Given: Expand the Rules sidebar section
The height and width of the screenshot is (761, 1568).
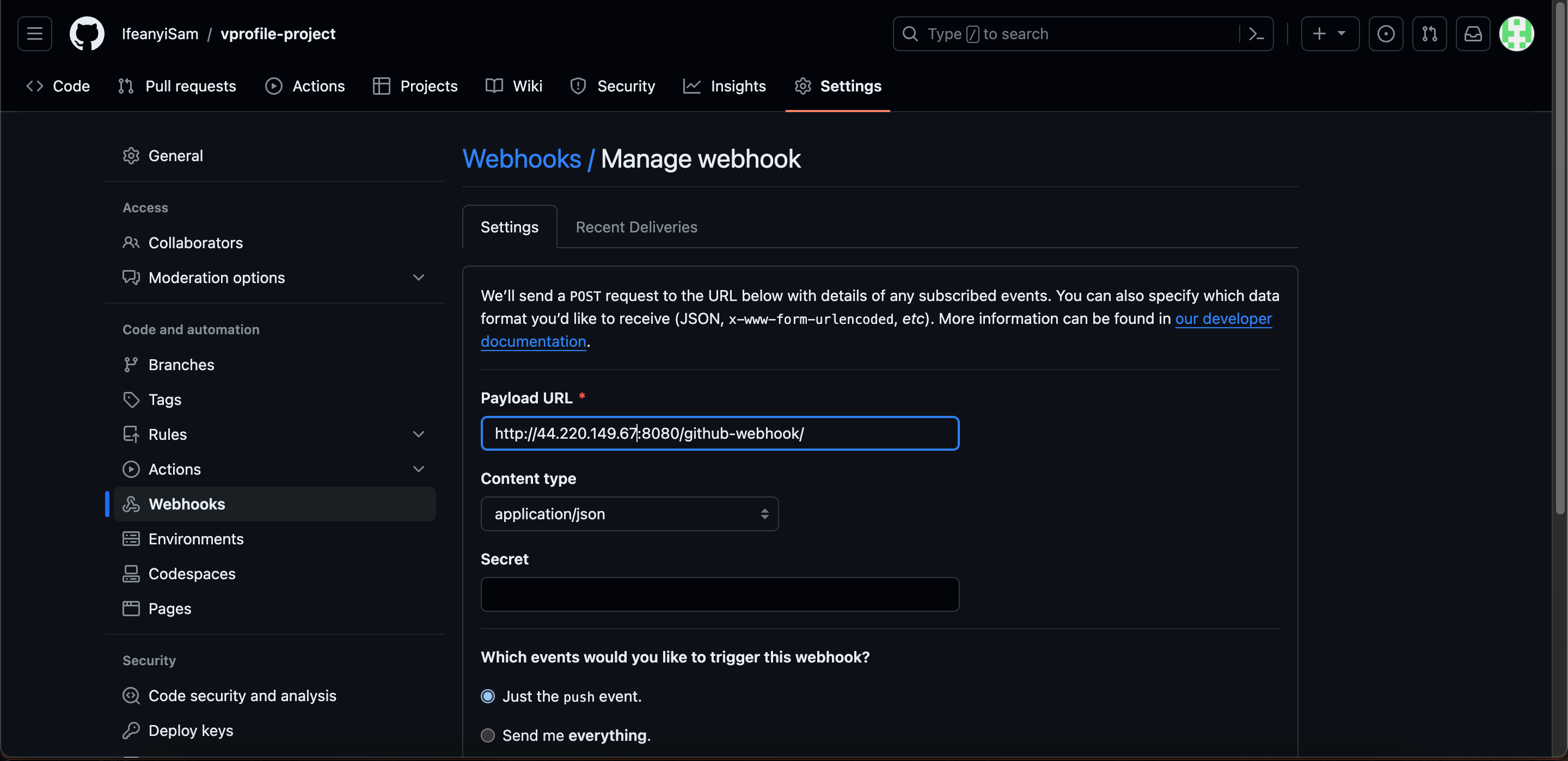Looking at the screenshot, I should point(418,434).
